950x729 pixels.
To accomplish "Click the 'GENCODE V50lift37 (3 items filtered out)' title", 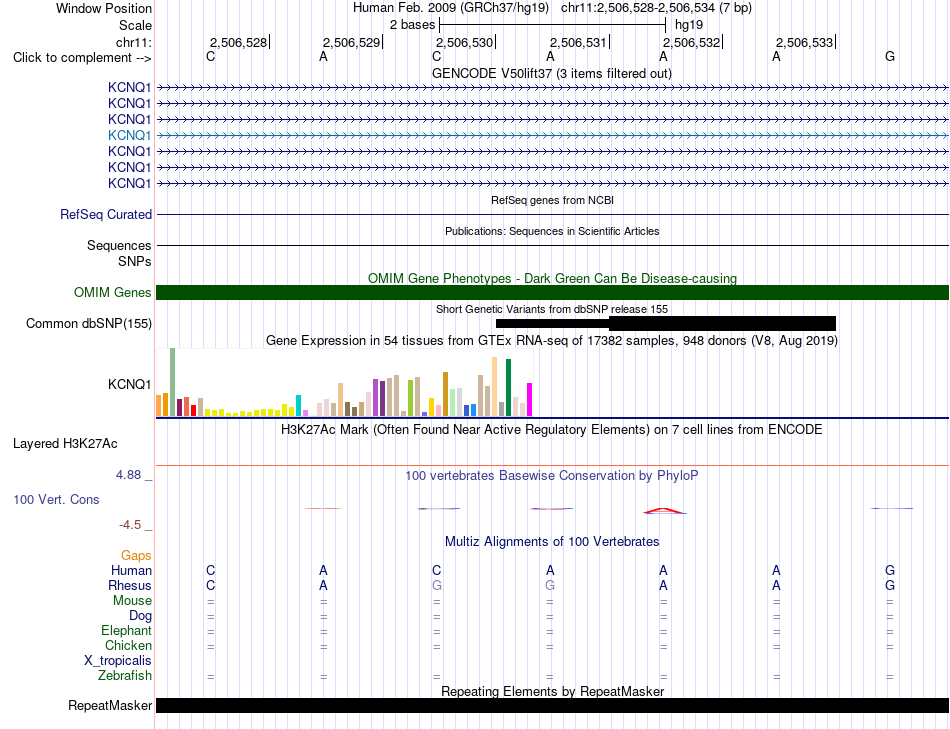I will point(552,73).
